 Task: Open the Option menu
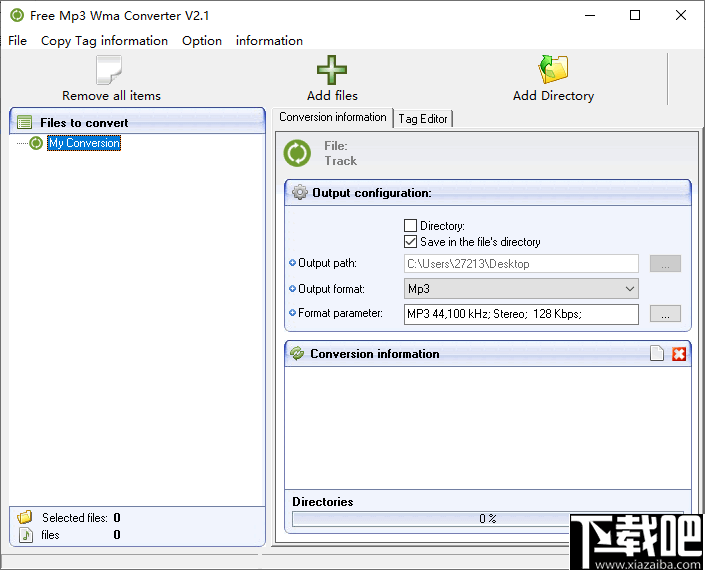point(202,40)
